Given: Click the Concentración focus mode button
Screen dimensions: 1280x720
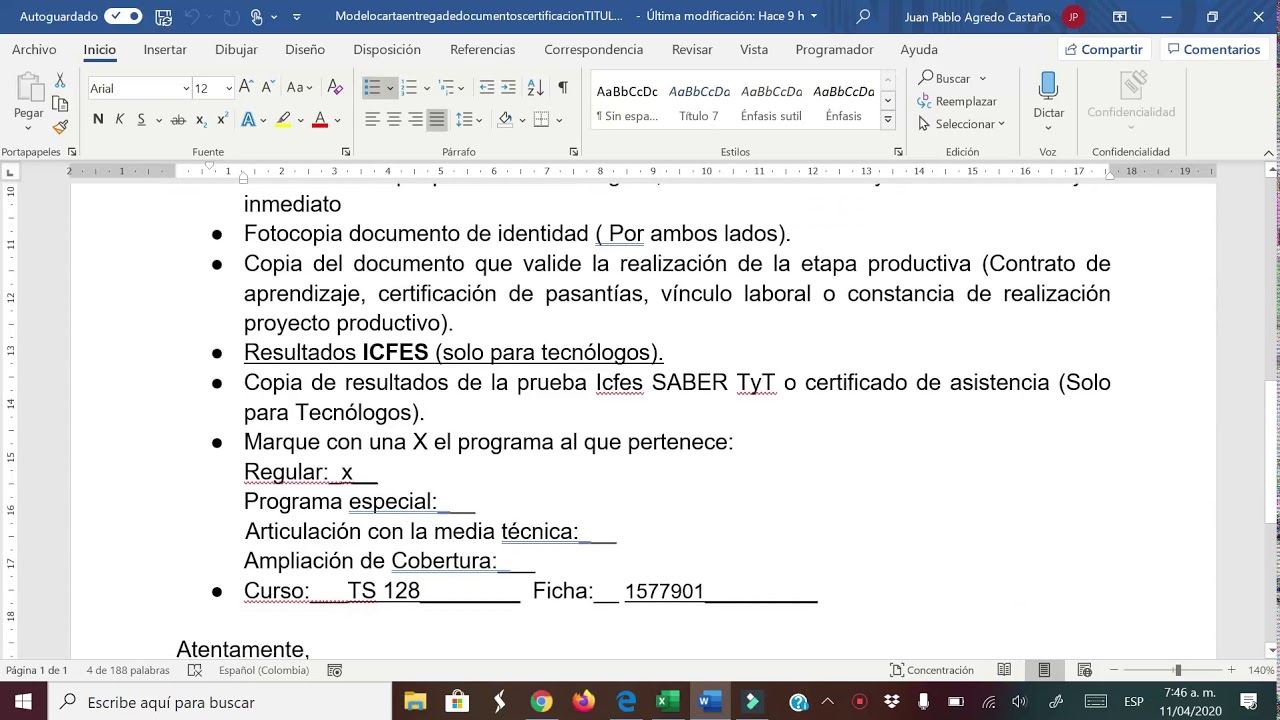Looking at the screenshot, I should click(x=932, y=670).
